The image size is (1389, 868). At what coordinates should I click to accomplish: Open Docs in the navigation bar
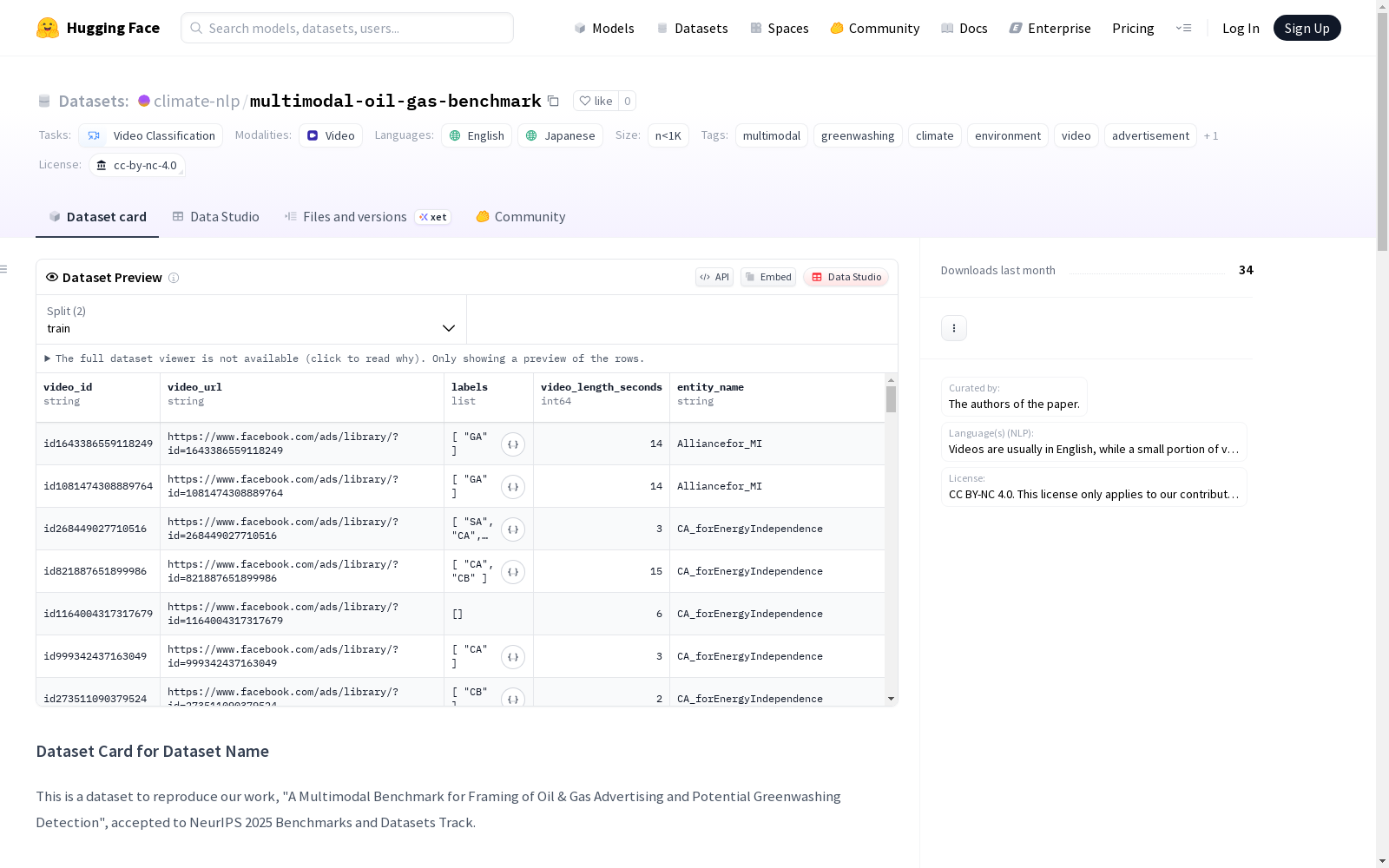(964, 28)
